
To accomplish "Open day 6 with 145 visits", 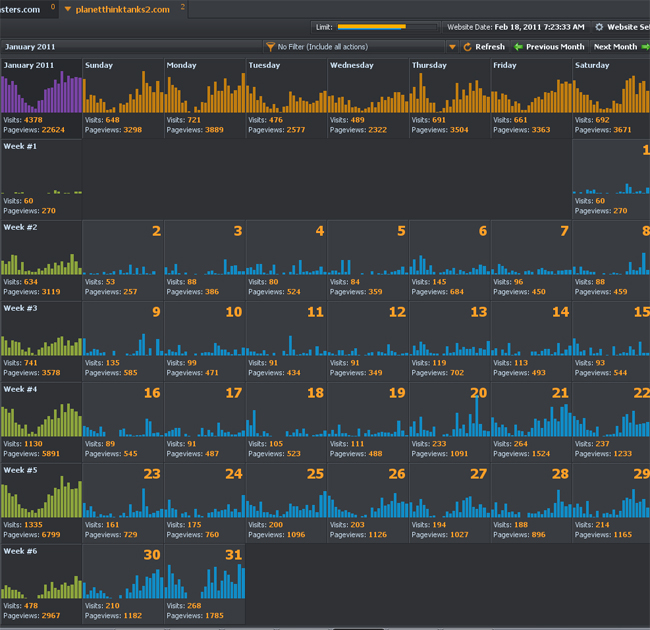I will click(450, 260).
